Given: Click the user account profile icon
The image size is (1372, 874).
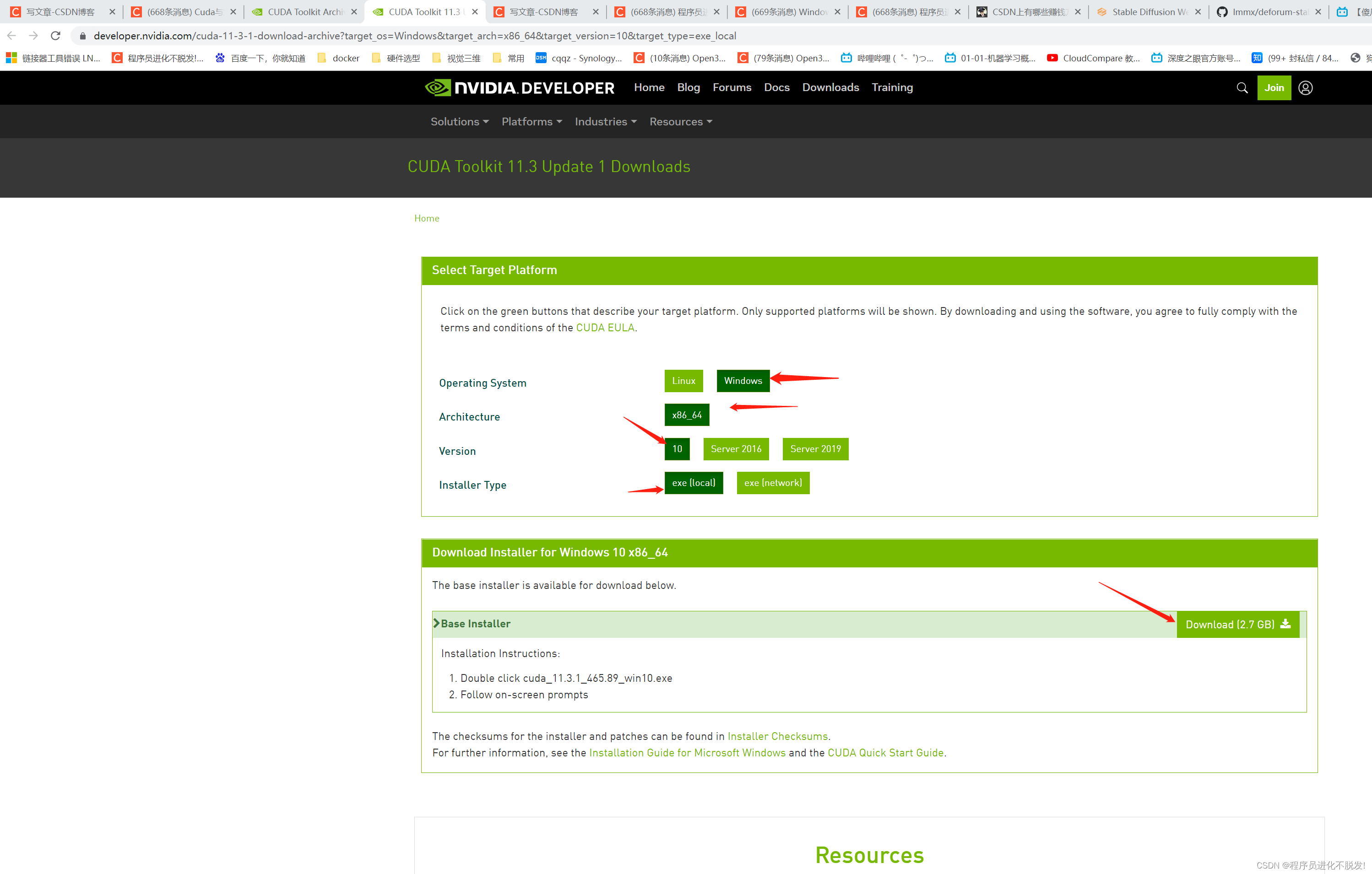Looking at the screenshot, I should click(1305, 88).
